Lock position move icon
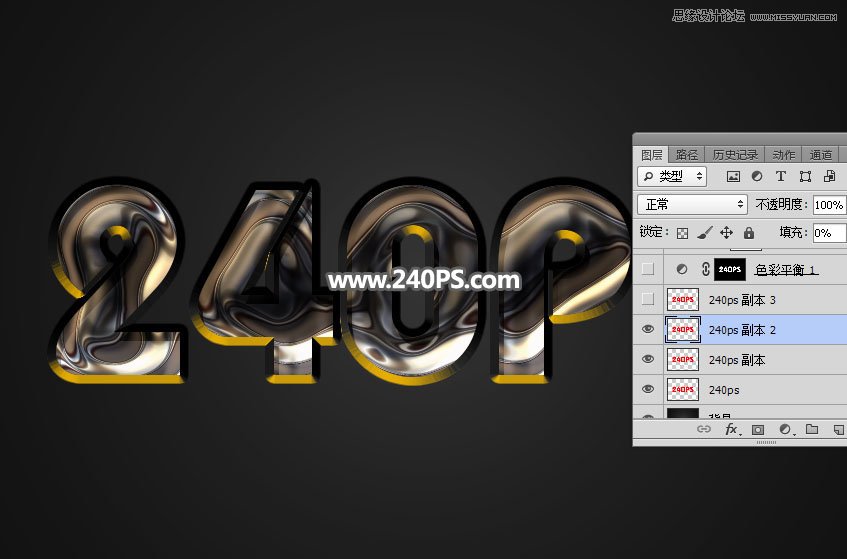Screen dimensions: 847x559 point(727,233)
